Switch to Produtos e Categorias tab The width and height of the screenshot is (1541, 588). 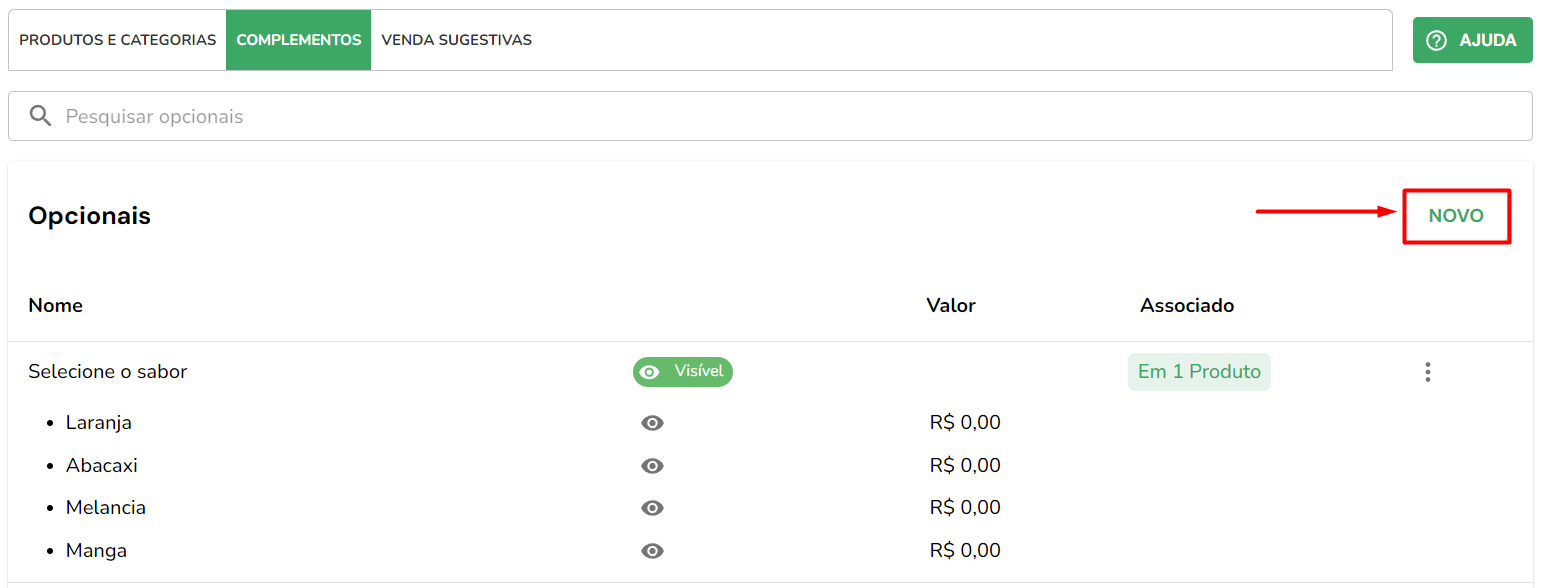click(118, 40)
